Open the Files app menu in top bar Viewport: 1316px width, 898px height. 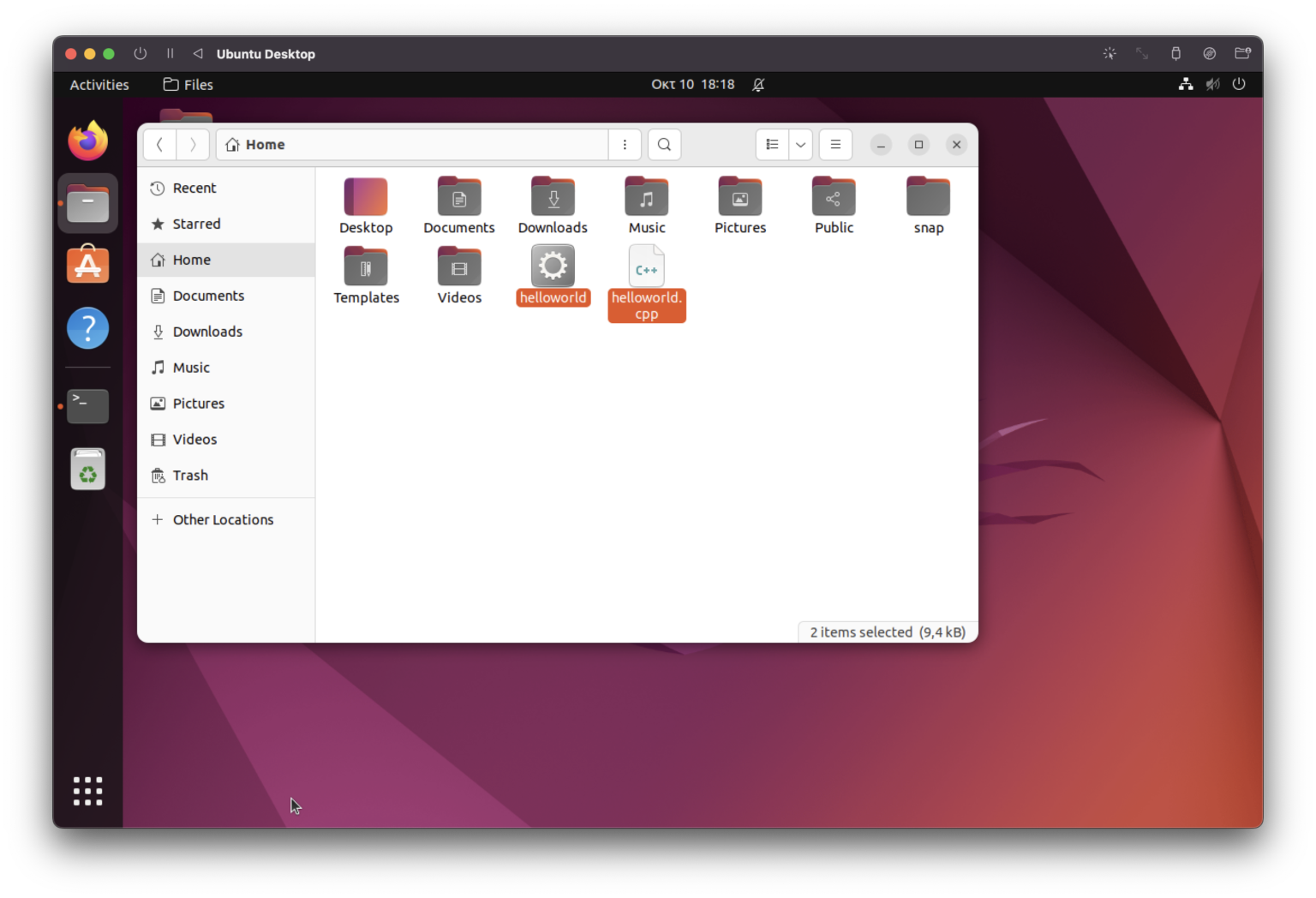[x=188, y=85]
